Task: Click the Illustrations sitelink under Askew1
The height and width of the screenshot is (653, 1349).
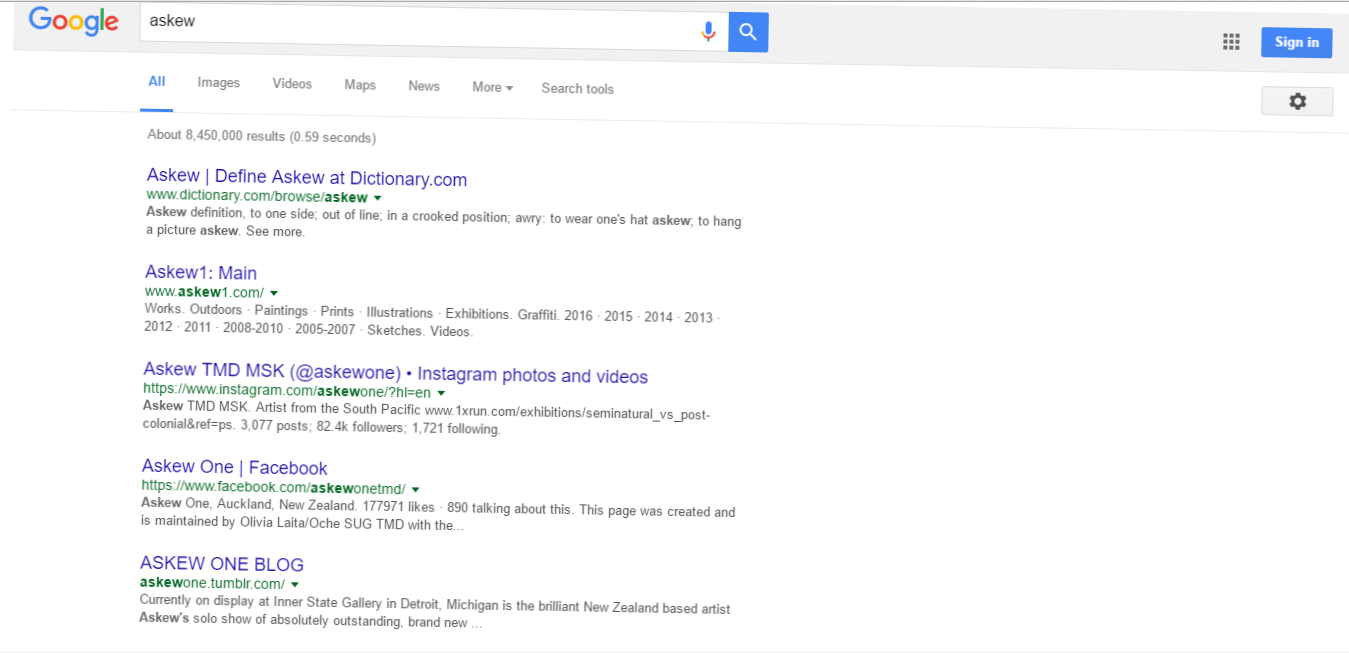Action: tap(400, 312)
